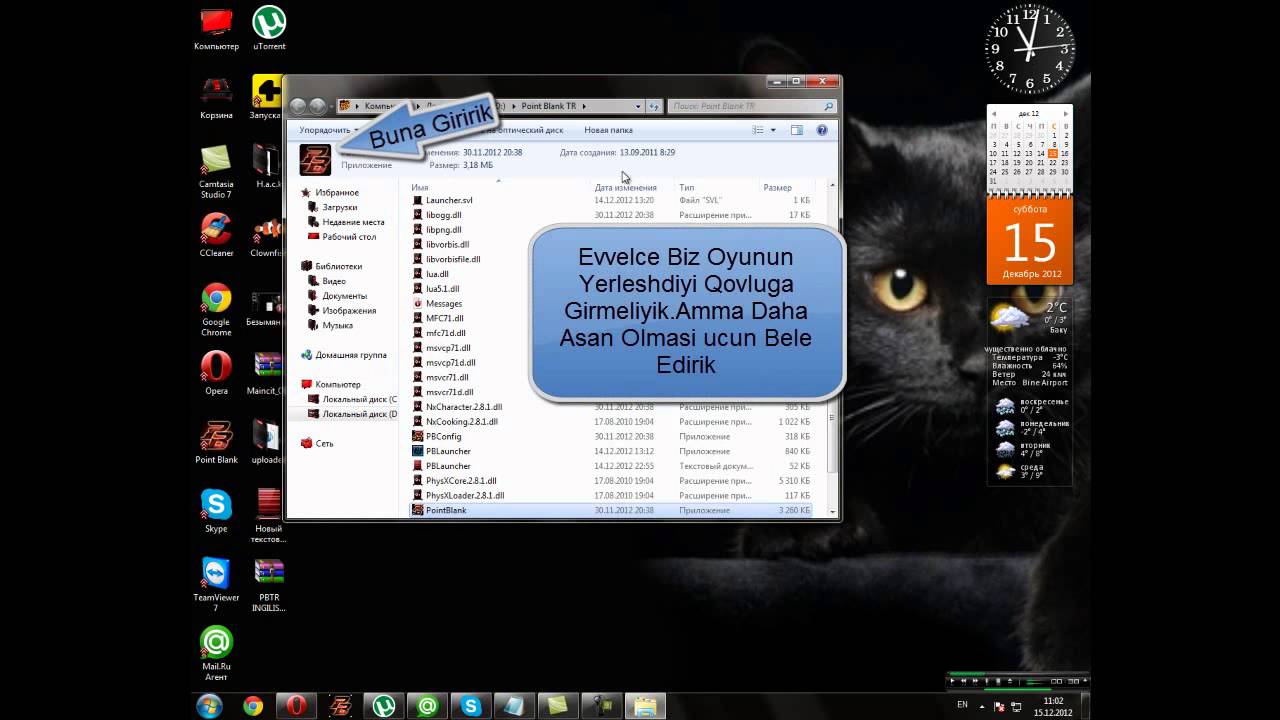Open the address bar history dropdown
This screenshot has width=1280, height=720.
638,106
